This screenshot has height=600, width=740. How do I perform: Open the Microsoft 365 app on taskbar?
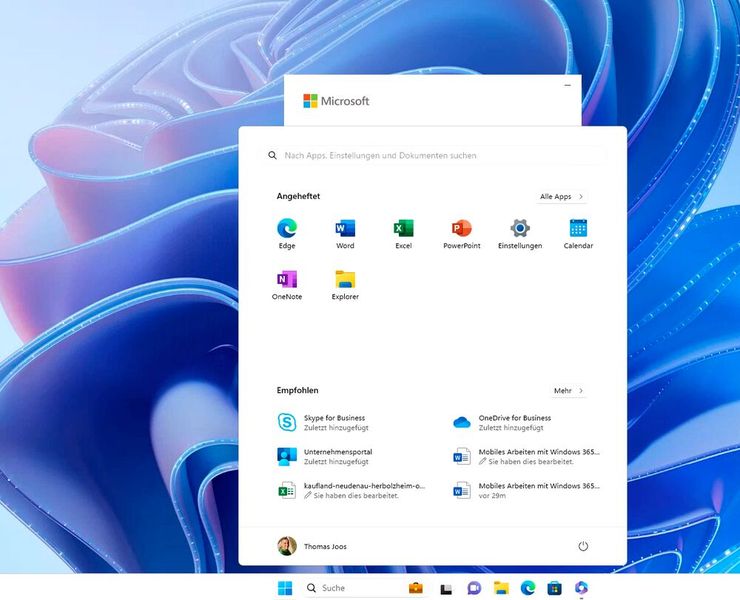[x=581, y=588]
